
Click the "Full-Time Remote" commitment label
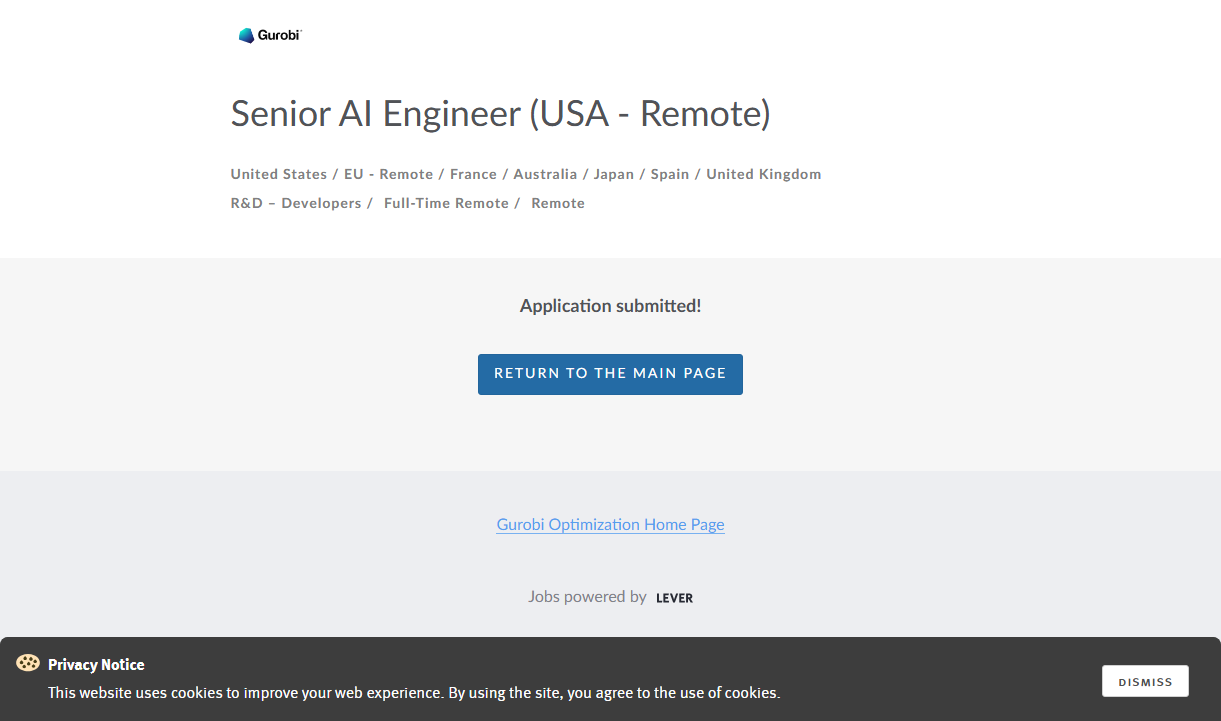(446, 203)
